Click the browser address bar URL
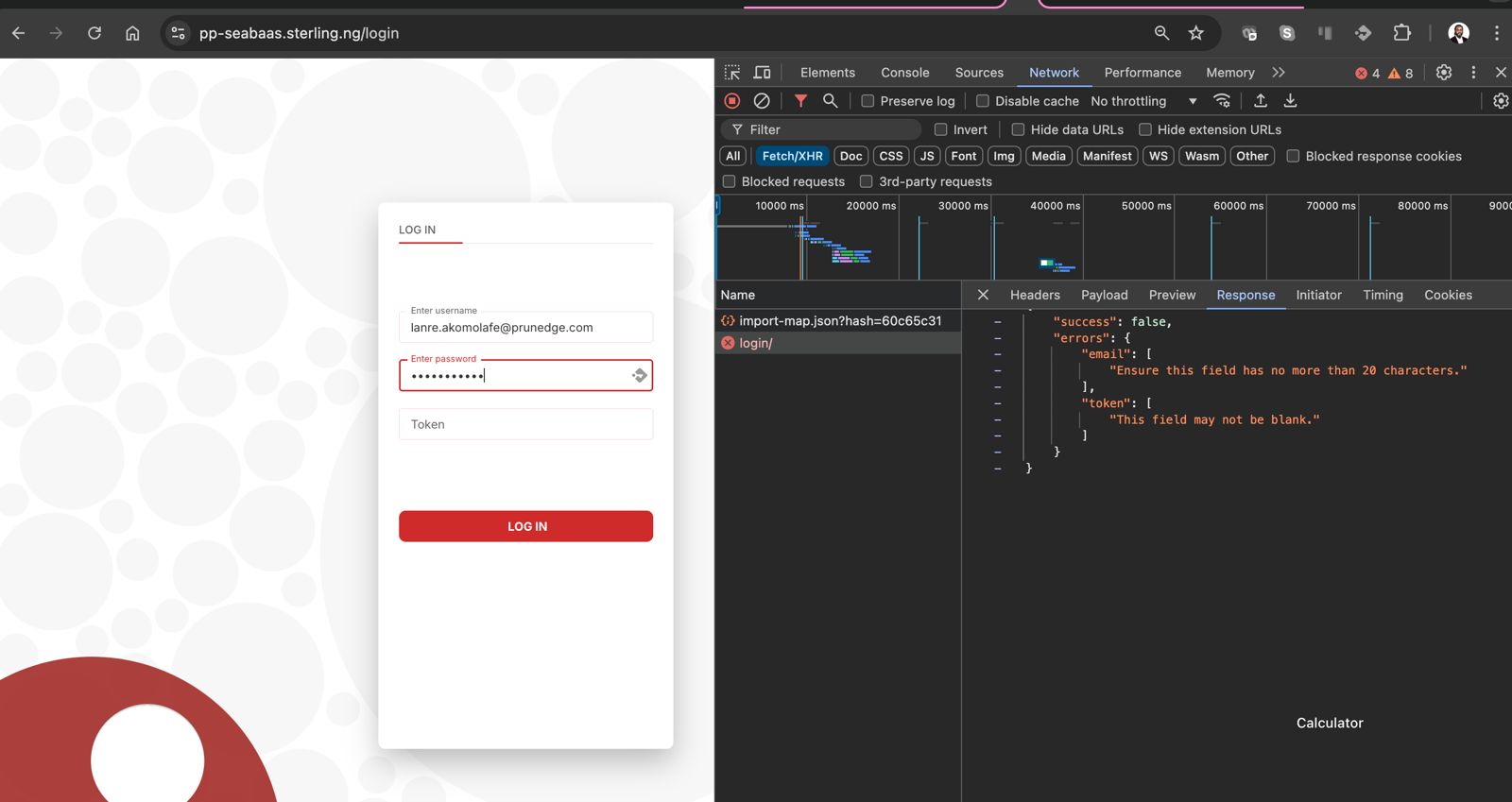The image size is (1512, 802). click(299, 33)
